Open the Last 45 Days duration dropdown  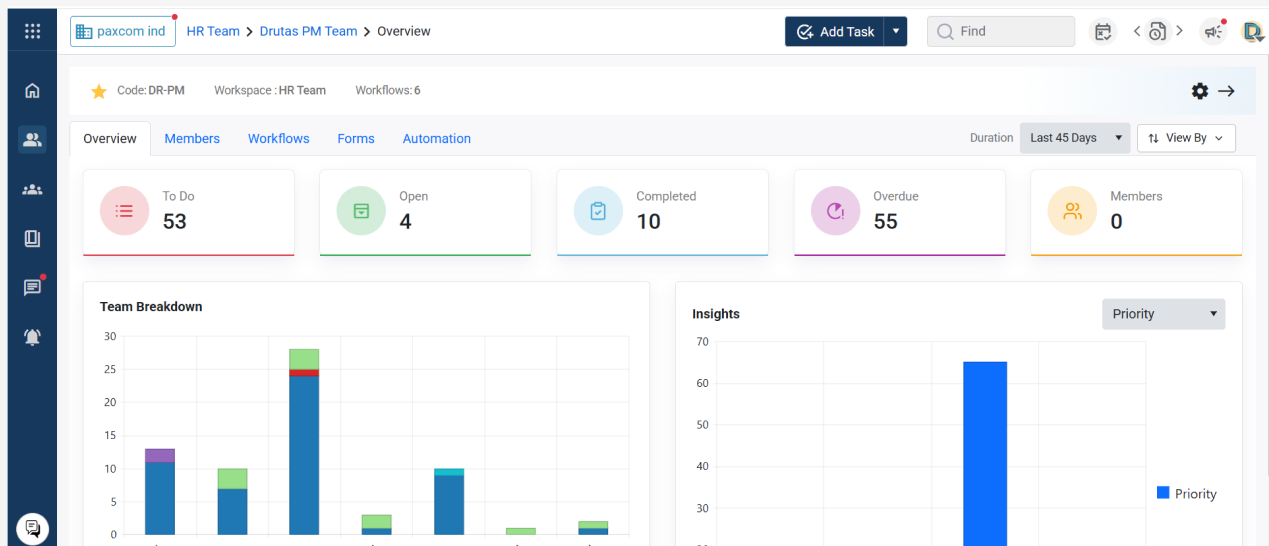pyautogui.click(x=1074, y=138)
